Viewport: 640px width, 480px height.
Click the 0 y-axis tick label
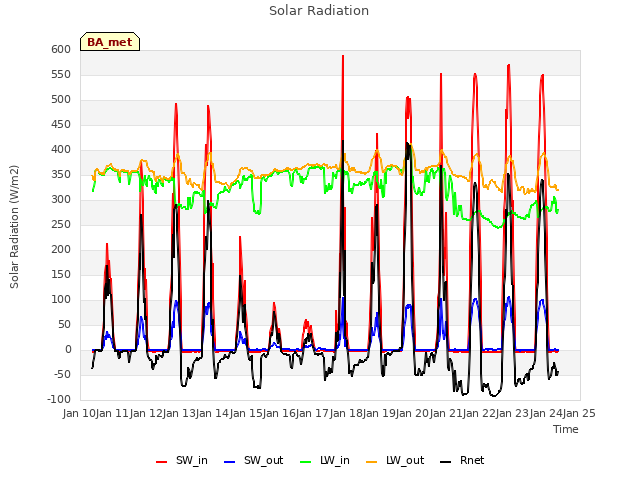coord(68,350)
